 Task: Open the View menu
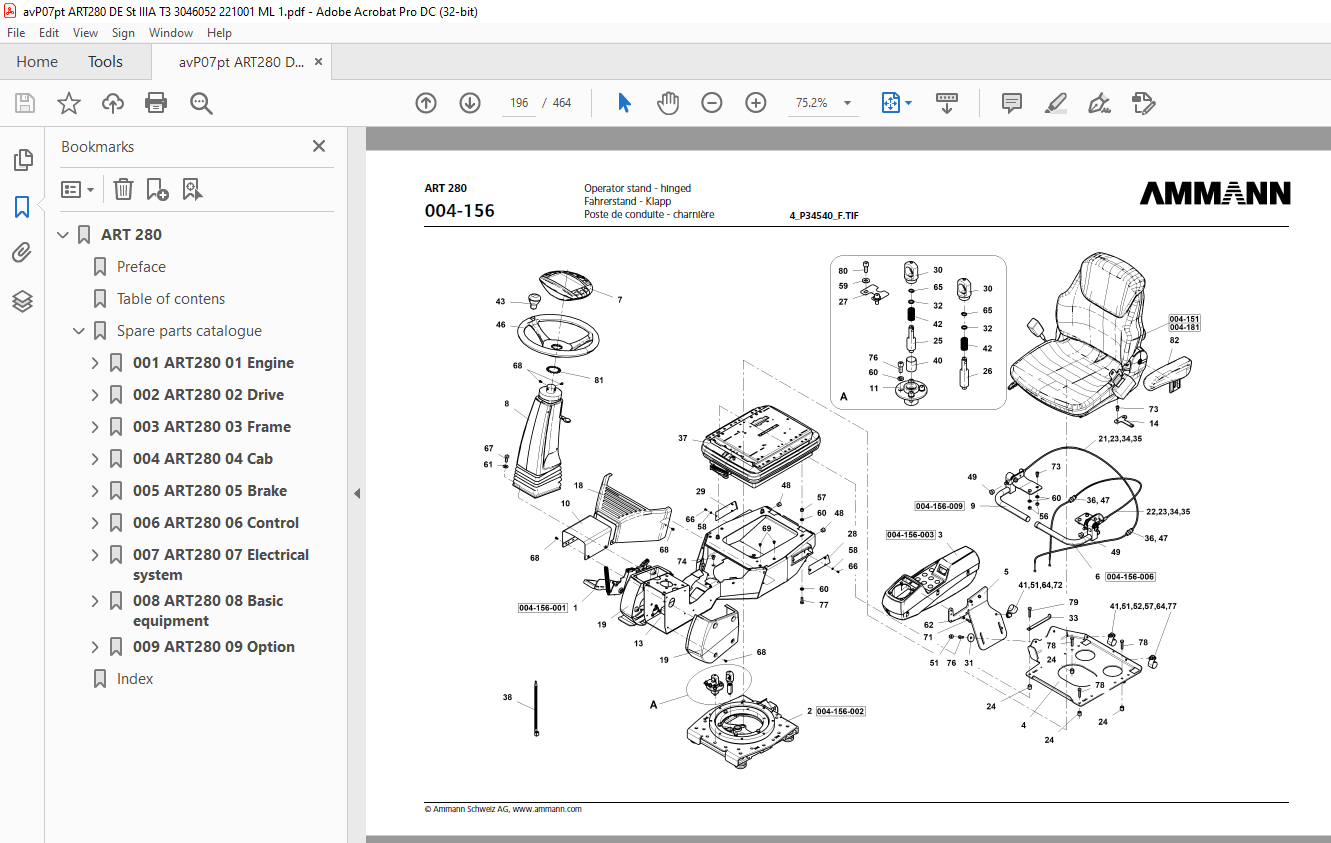(86, 33)
